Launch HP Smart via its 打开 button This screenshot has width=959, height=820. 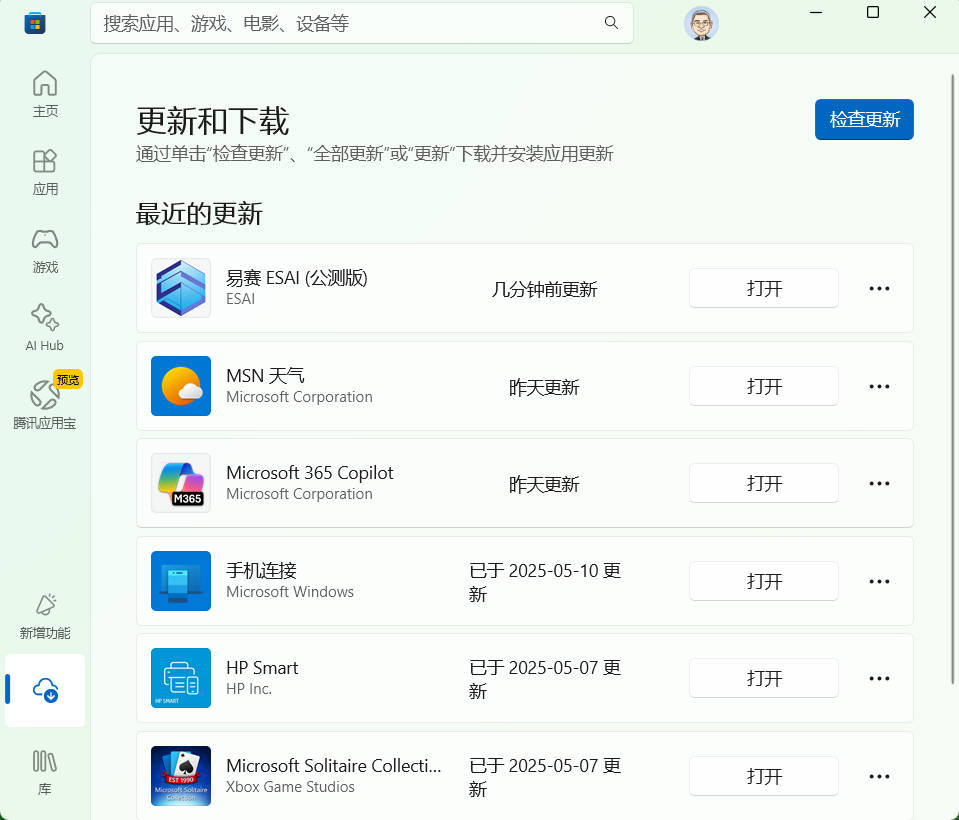tap(764, 678)
